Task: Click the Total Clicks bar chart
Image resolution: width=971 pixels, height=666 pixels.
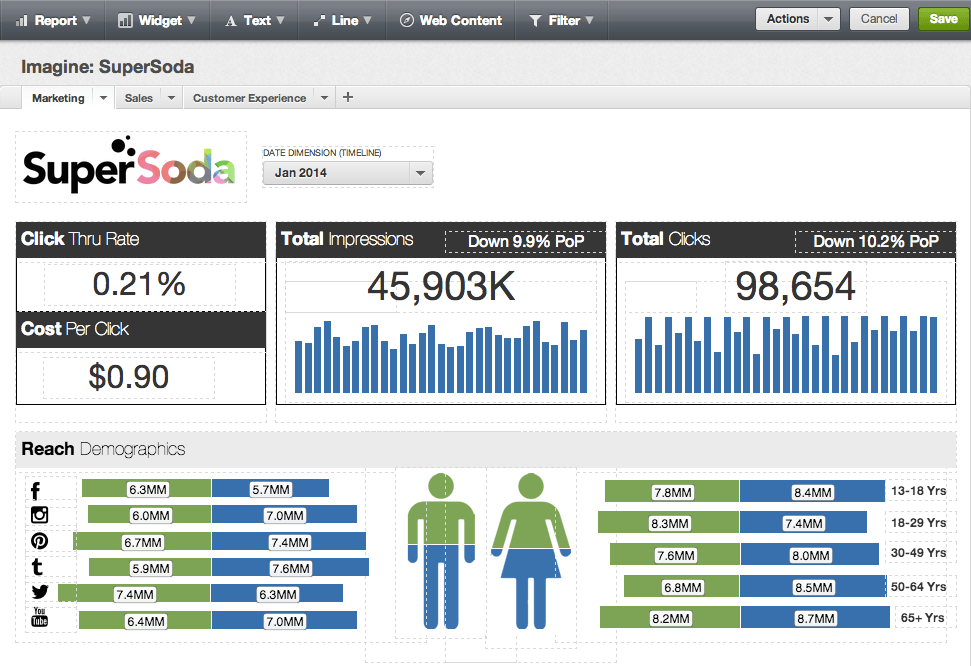Action: [x=786, y=354]
